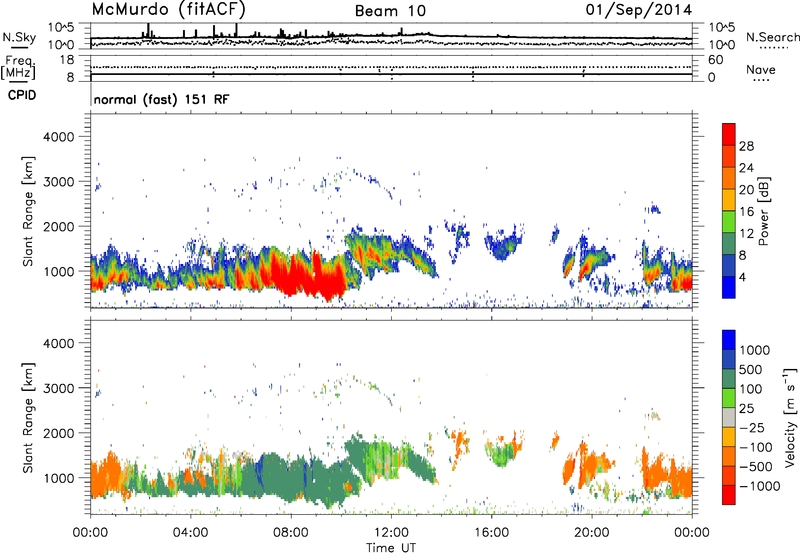Click '3000' on velocity panel range axis
Screen dimensions: 800x554
click(58, 388)
